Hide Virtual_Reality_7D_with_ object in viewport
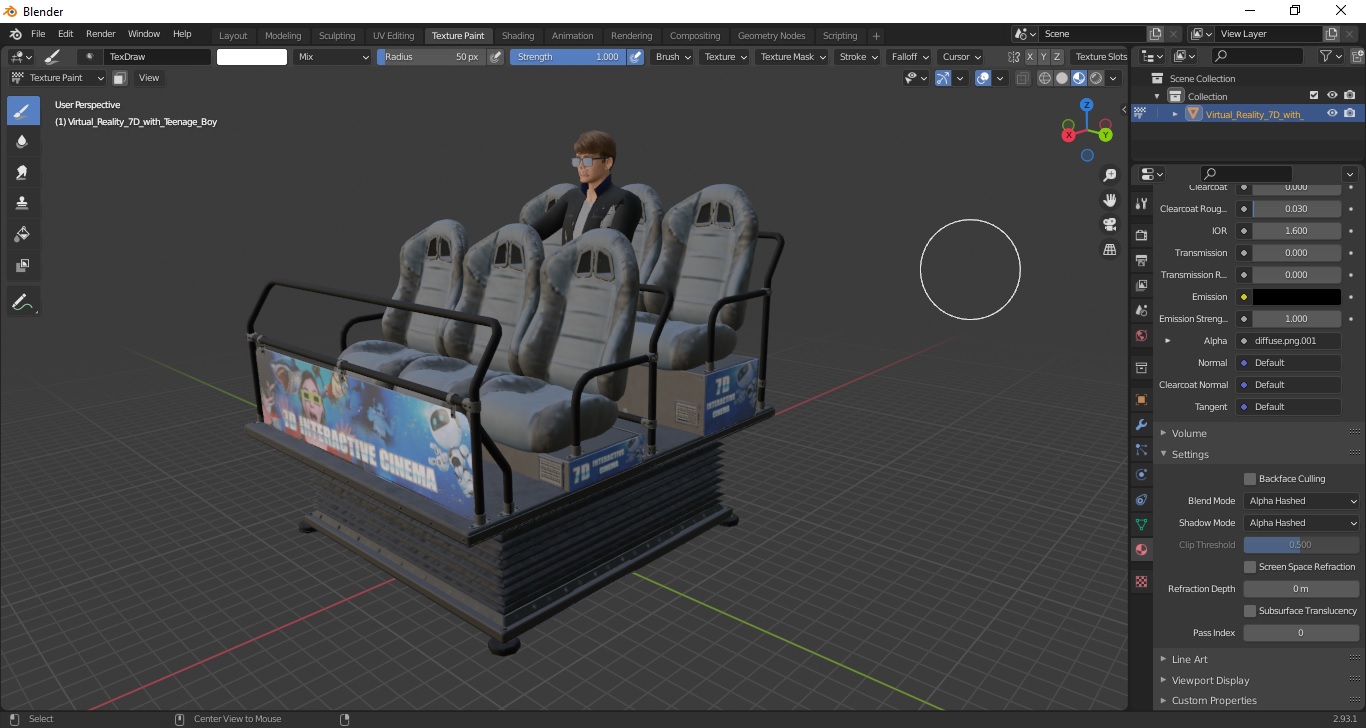Viewport: 1366px width, 728px height. pyautogui.click(x=1332, y=114)
